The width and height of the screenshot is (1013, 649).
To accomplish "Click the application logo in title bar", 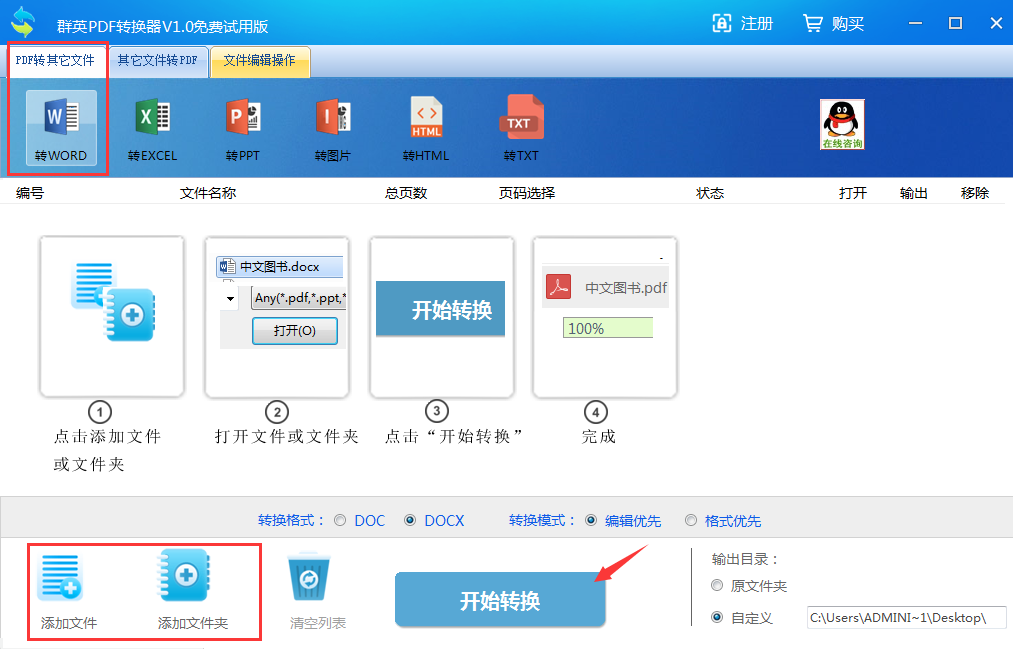I will 23,22.
